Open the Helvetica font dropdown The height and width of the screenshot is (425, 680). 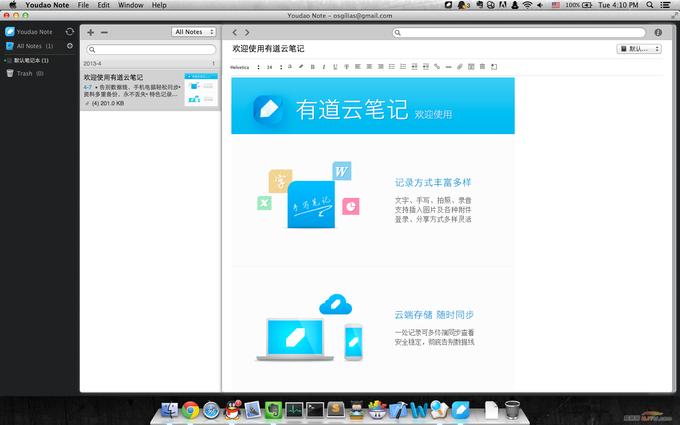245,67
